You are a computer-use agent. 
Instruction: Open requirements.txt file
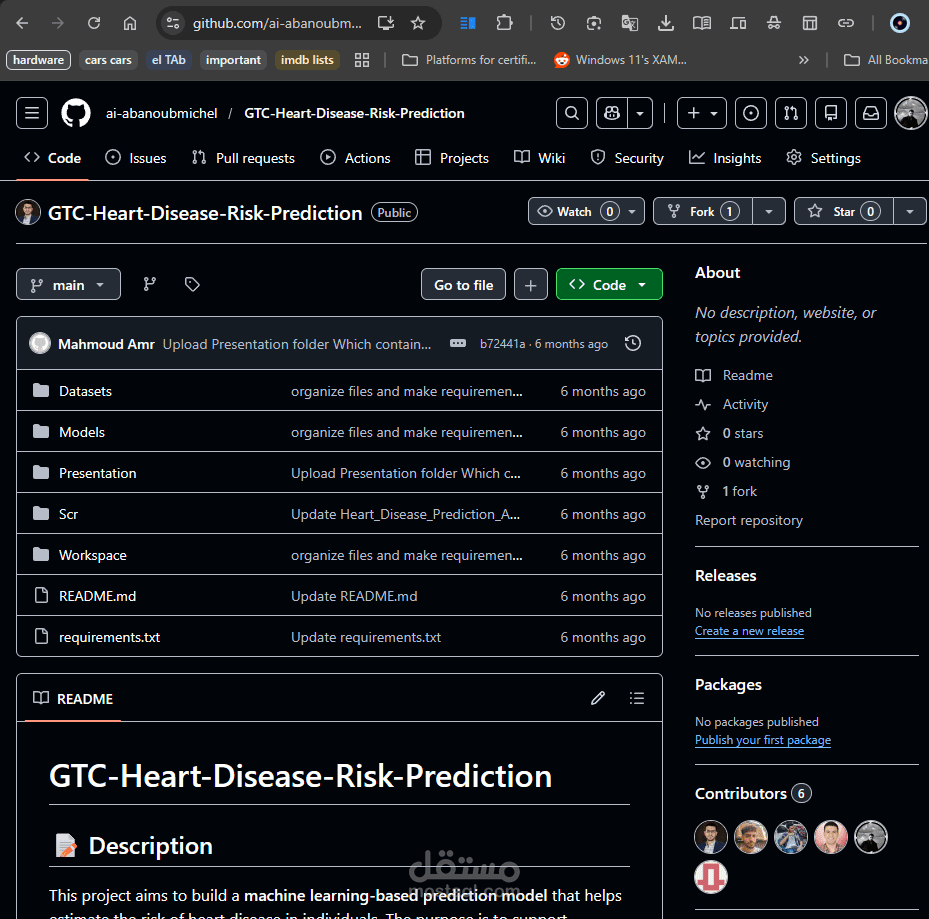coord(110,636)
